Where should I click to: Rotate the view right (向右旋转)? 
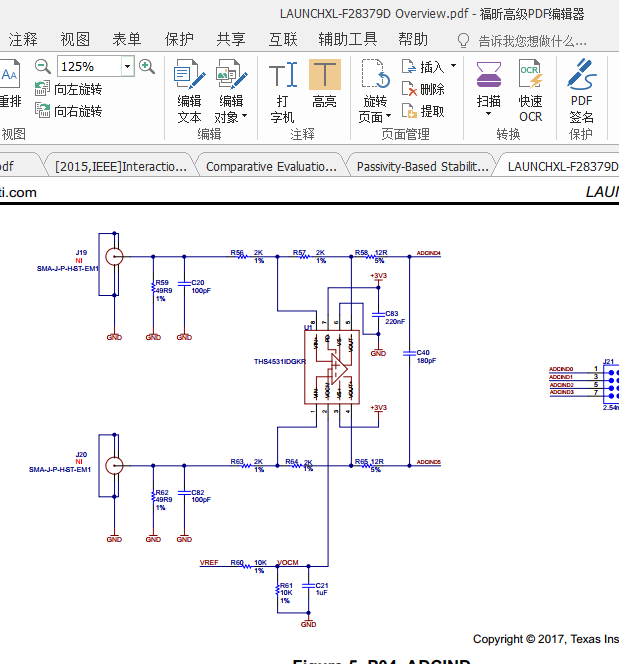[69, 111]
